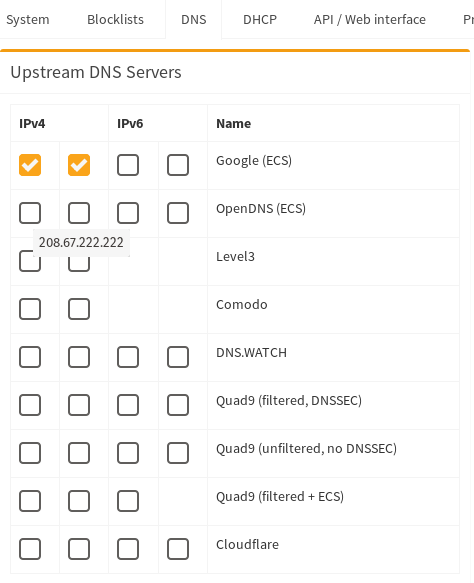Enable first IPv4 checkbox for Cloudflare
This screenshot has width=474, height=583.
pyautogui.click(x=30, y=548)
